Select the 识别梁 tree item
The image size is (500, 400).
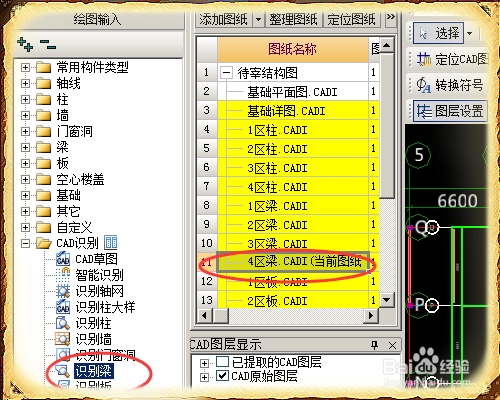(x=94, y=371)
